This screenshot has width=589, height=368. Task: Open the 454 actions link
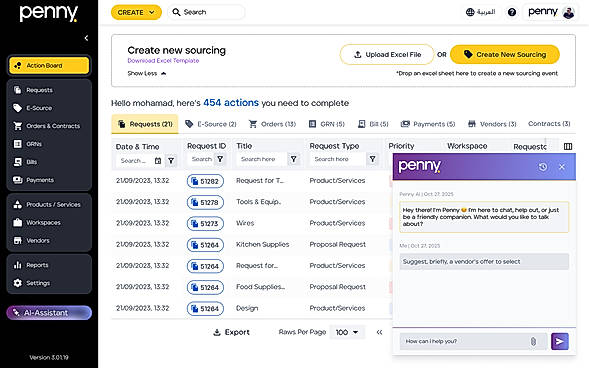pyautogui.click(x=231, y=103)
